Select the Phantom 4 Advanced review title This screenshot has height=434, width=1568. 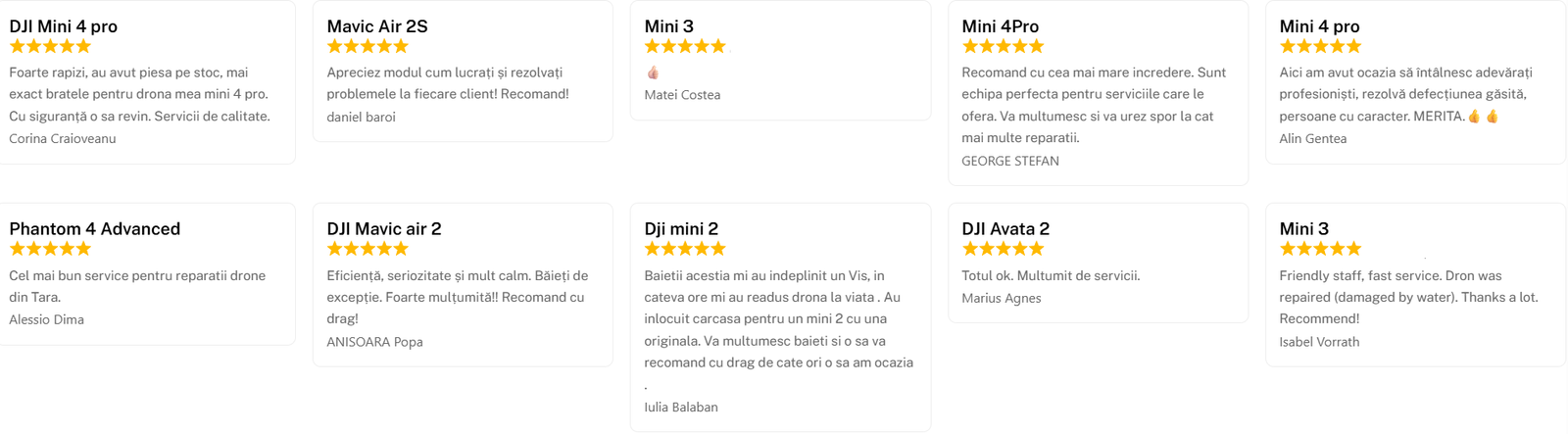click(x=95, y=228)
